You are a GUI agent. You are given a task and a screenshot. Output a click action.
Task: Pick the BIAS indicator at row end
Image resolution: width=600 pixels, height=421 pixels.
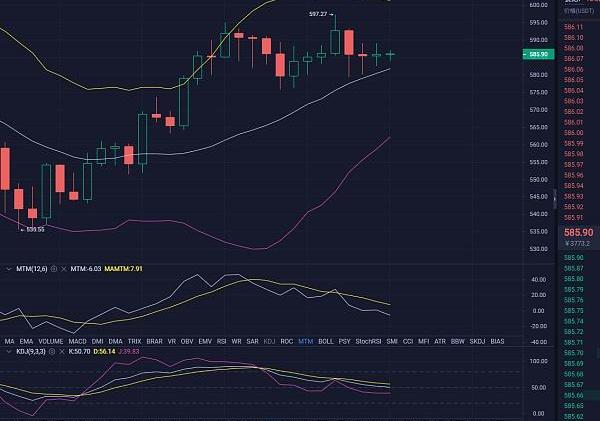pos(497,341)
